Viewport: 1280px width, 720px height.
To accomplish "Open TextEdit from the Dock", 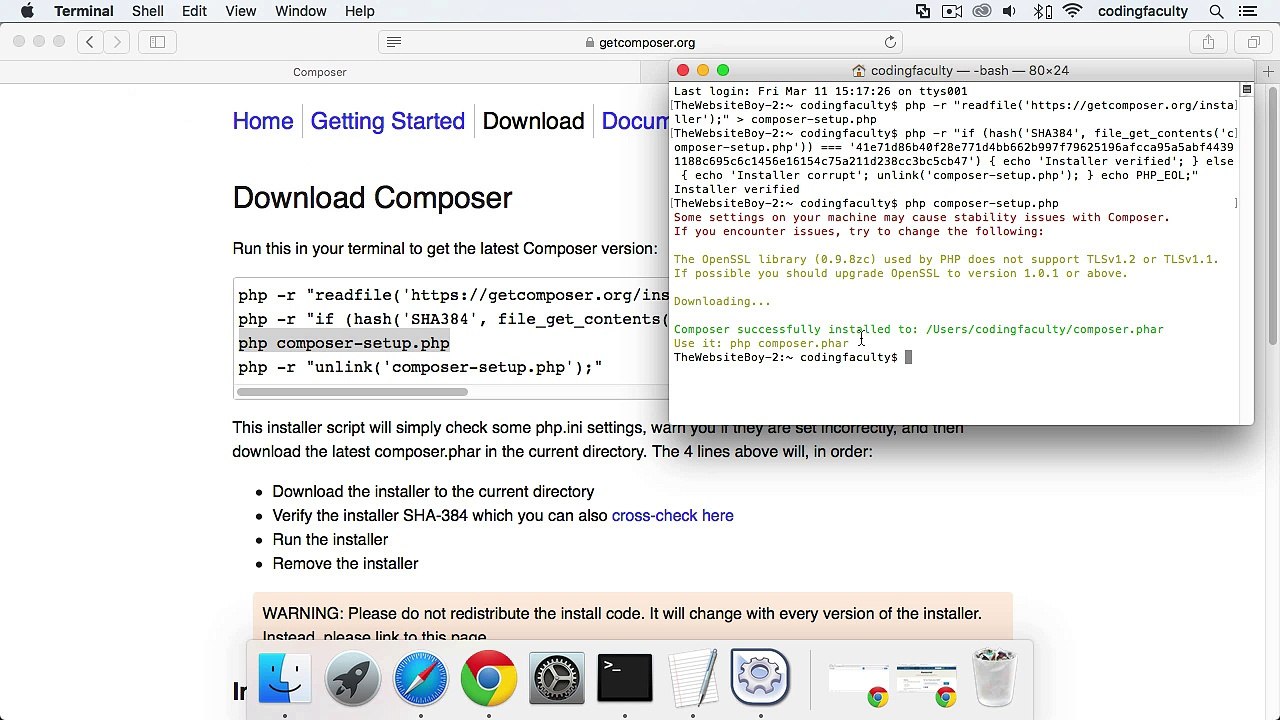I will (693, 679).
